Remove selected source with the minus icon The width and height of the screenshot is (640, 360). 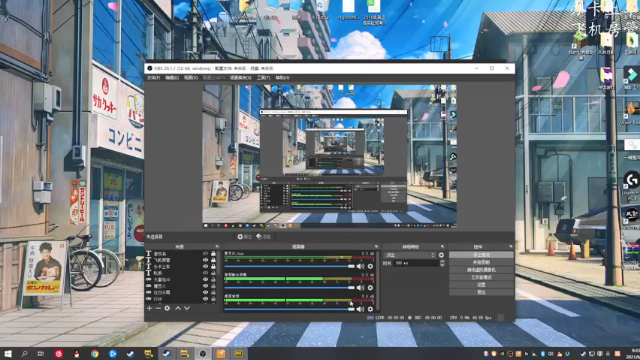(x=158, y=308)
